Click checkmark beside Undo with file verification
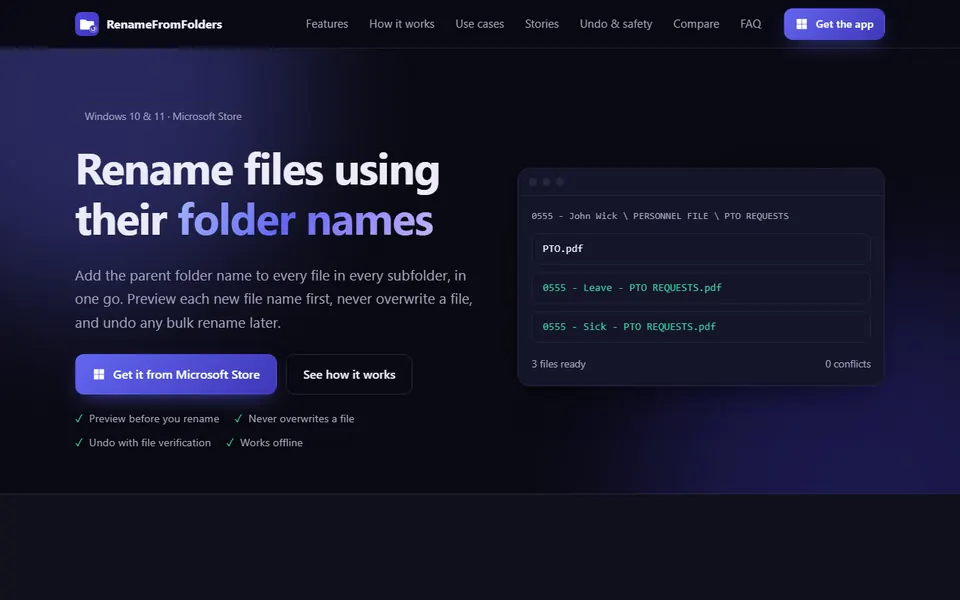The image size is (960, 600). 79,443
